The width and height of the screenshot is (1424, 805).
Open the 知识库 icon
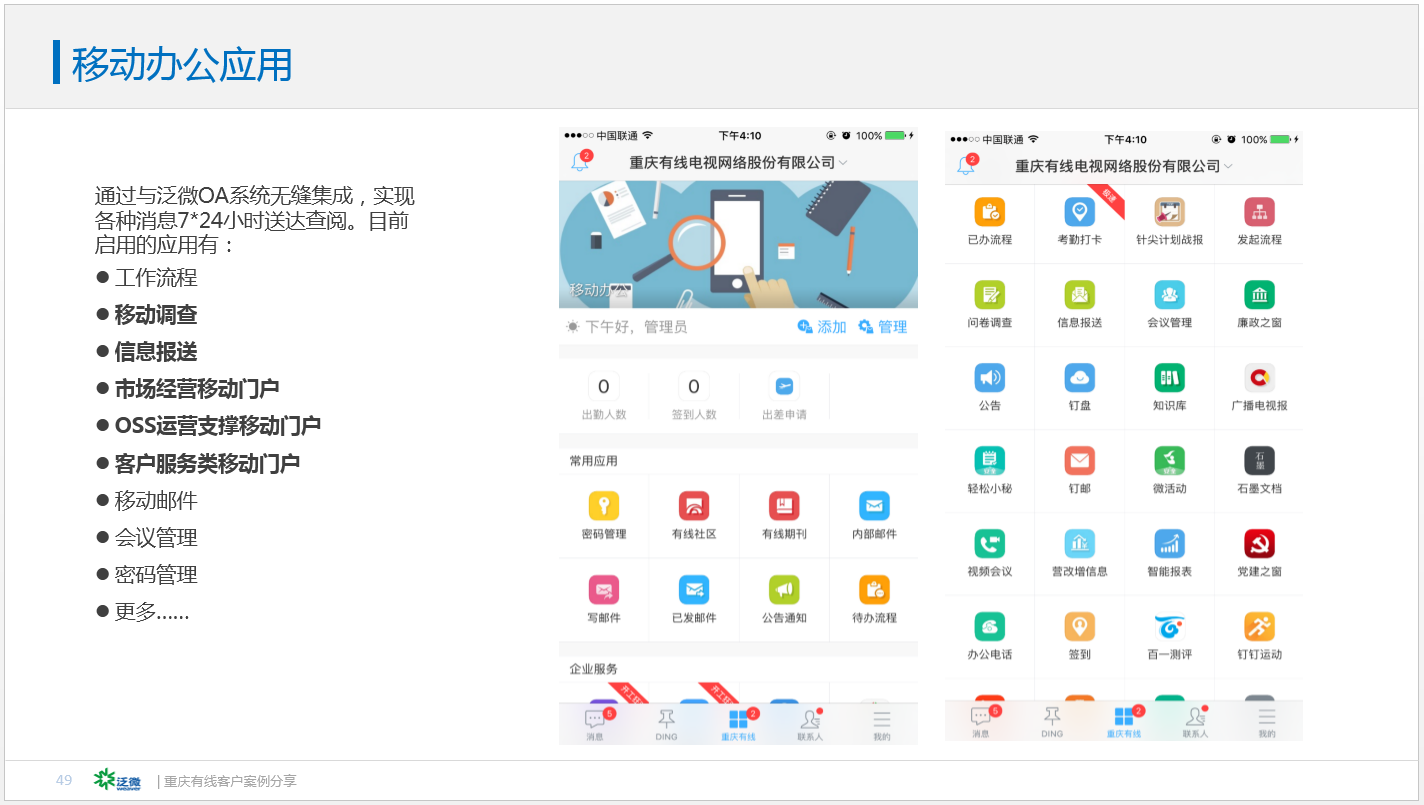pyautogui.click(x=1169, y=378)
